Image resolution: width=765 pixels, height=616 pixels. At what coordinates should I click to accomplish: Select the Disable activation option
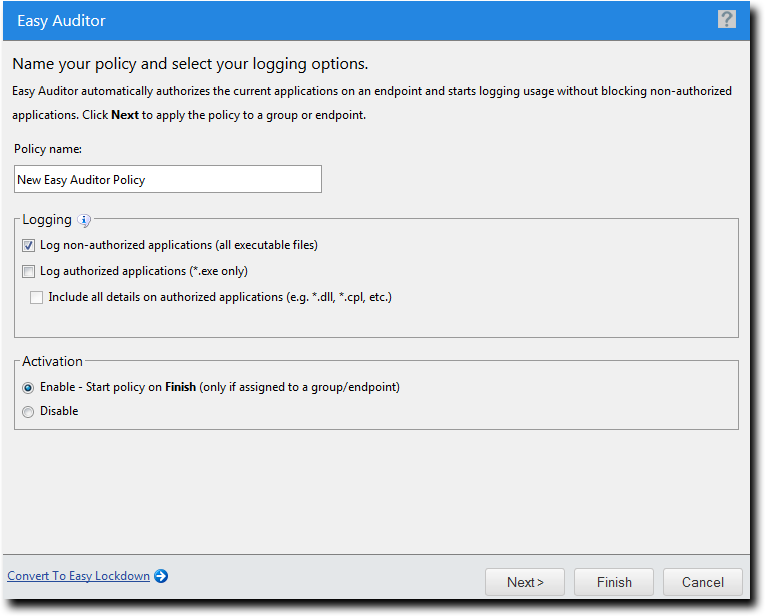(x=28, y=412)
